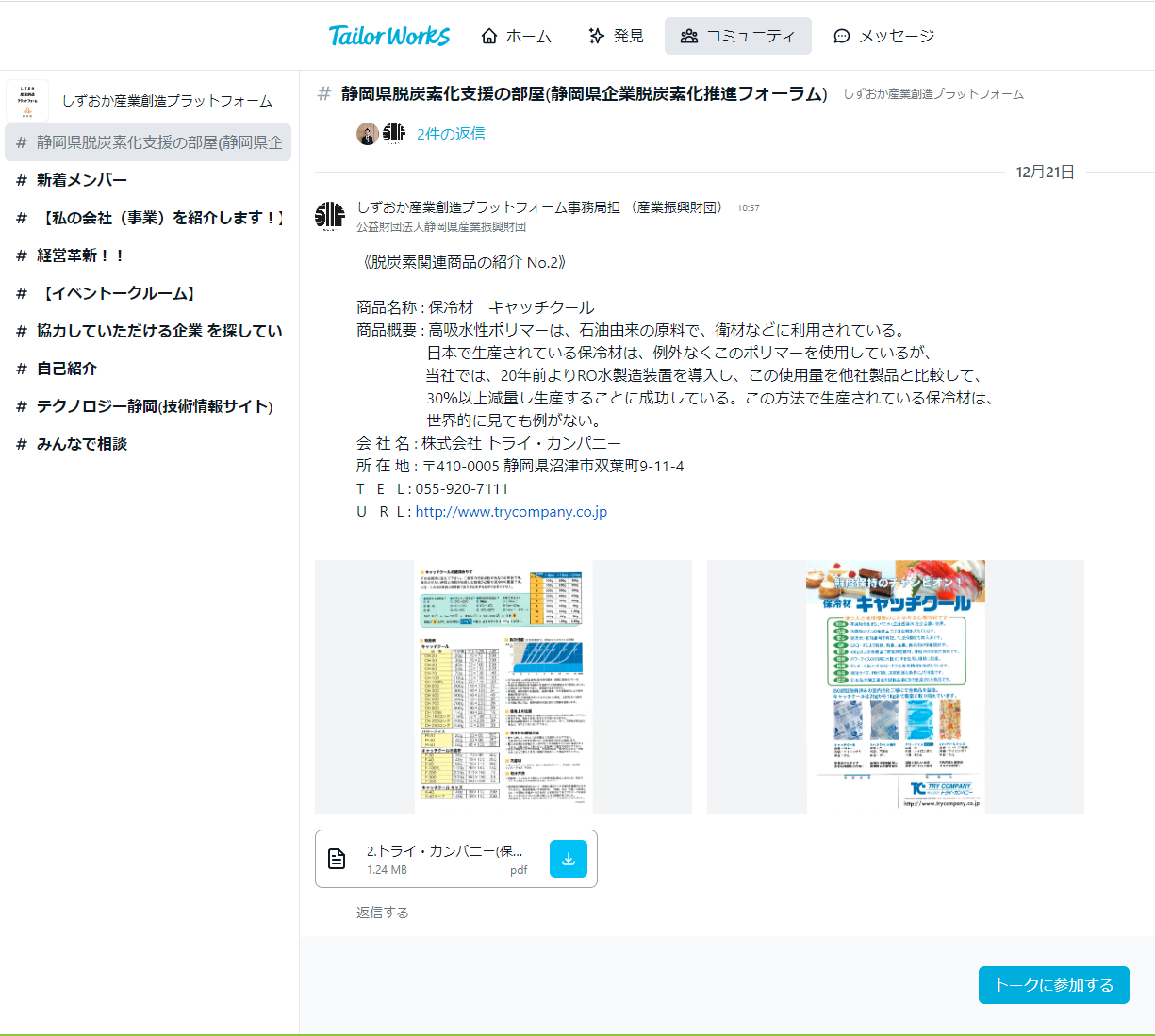This screenshot has width=1155, height=1036.
Task: Click the foundation logo avatar beside replies
Action: (394, 134)
